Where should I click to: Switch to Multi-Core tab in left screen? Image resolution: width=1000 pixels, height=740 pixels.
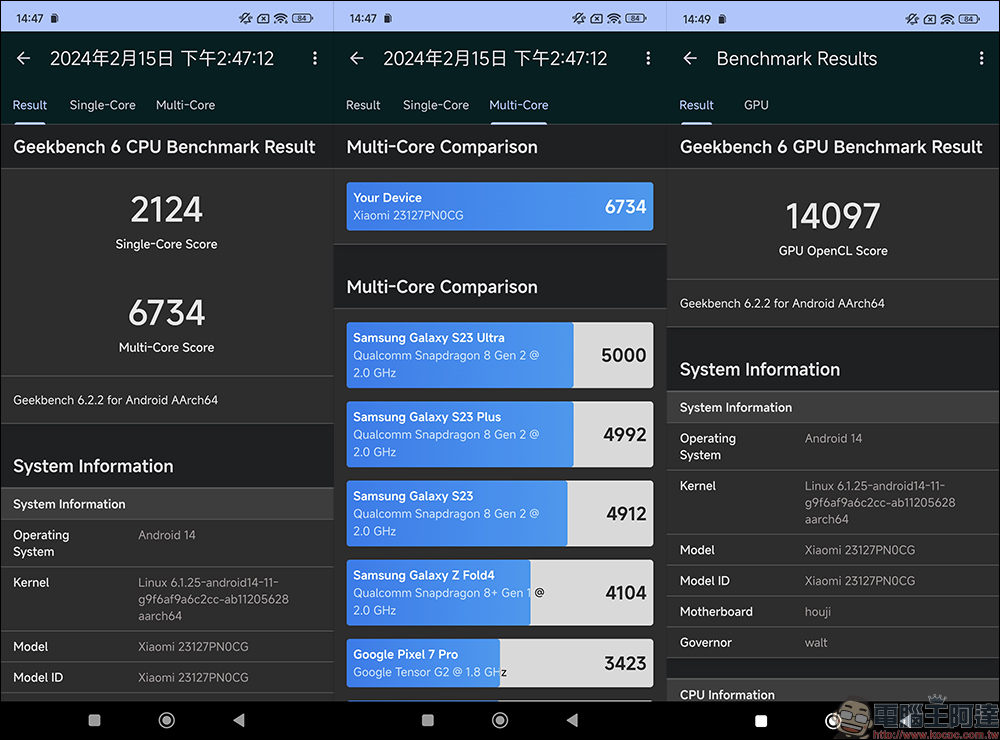click(x=186, y=105)
